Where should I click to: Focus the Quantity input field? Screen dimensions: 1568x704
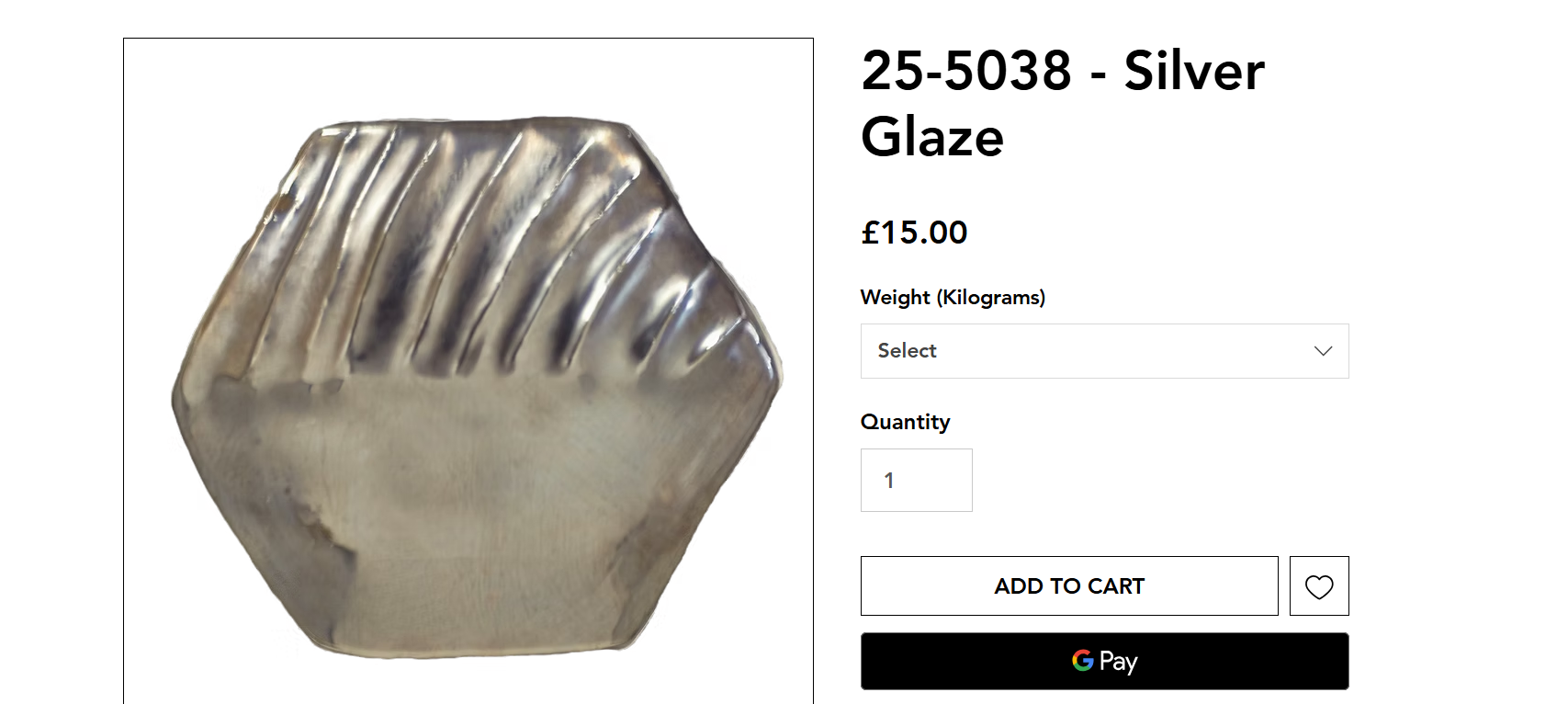click(916, 481)
